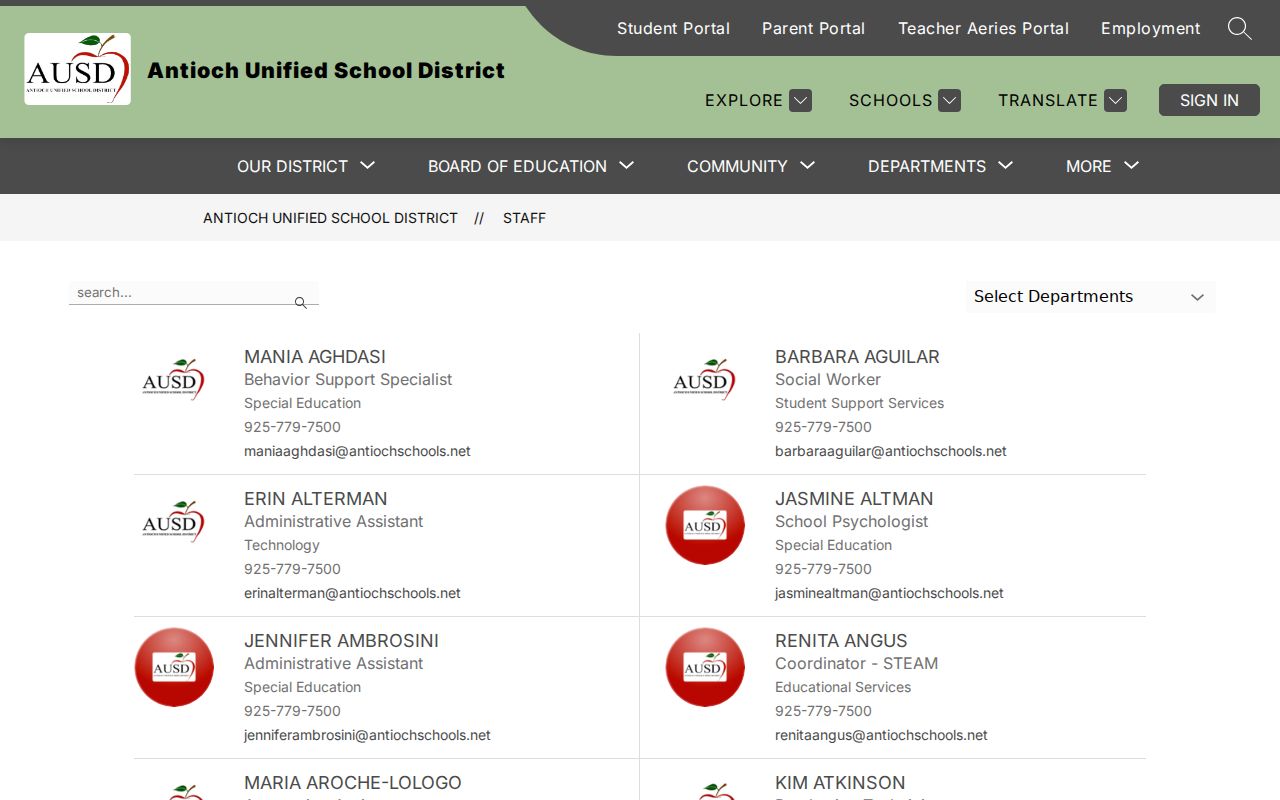
Task: Click Erin Alterman's phone number 925-779-7500
Action: click(x=292, y=569)
